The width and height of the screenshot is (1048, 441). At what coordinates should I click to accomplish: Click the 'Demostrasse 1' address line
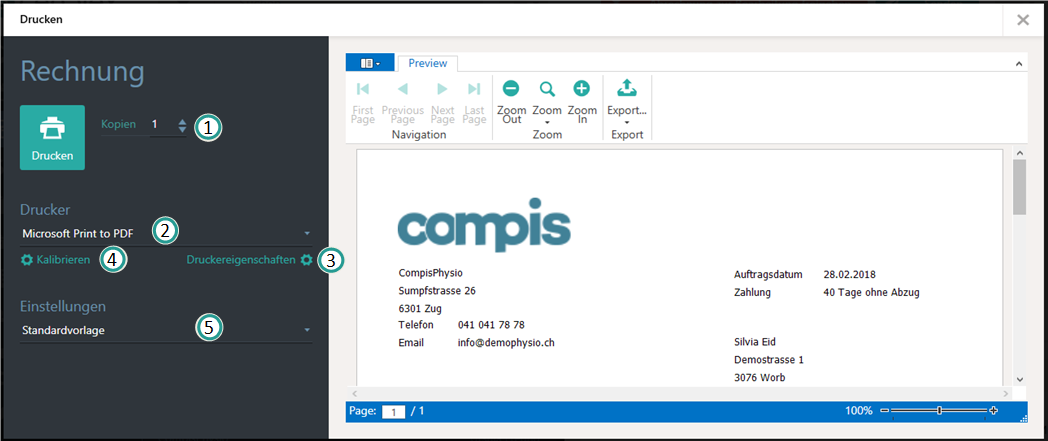pos(769,359)
